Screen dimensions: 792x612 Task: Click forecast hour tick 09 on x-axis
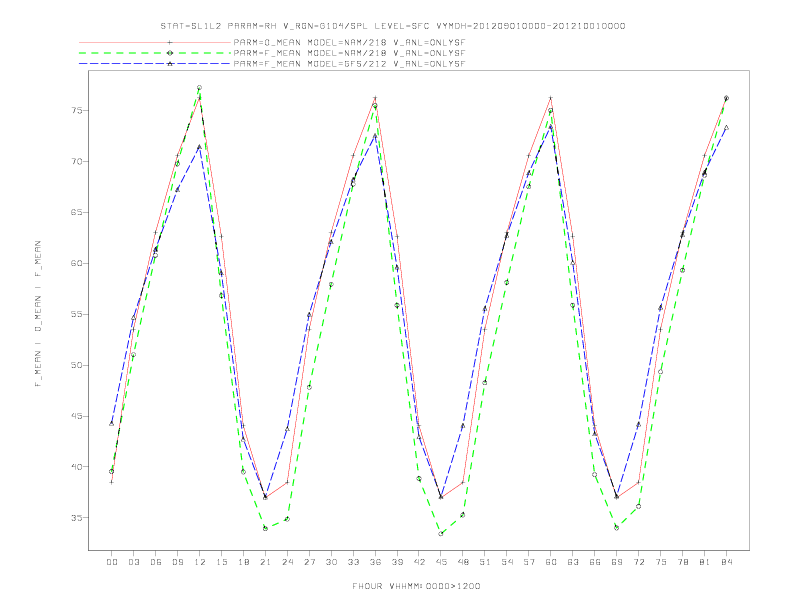pyautogui.click(x=177, y=562)
